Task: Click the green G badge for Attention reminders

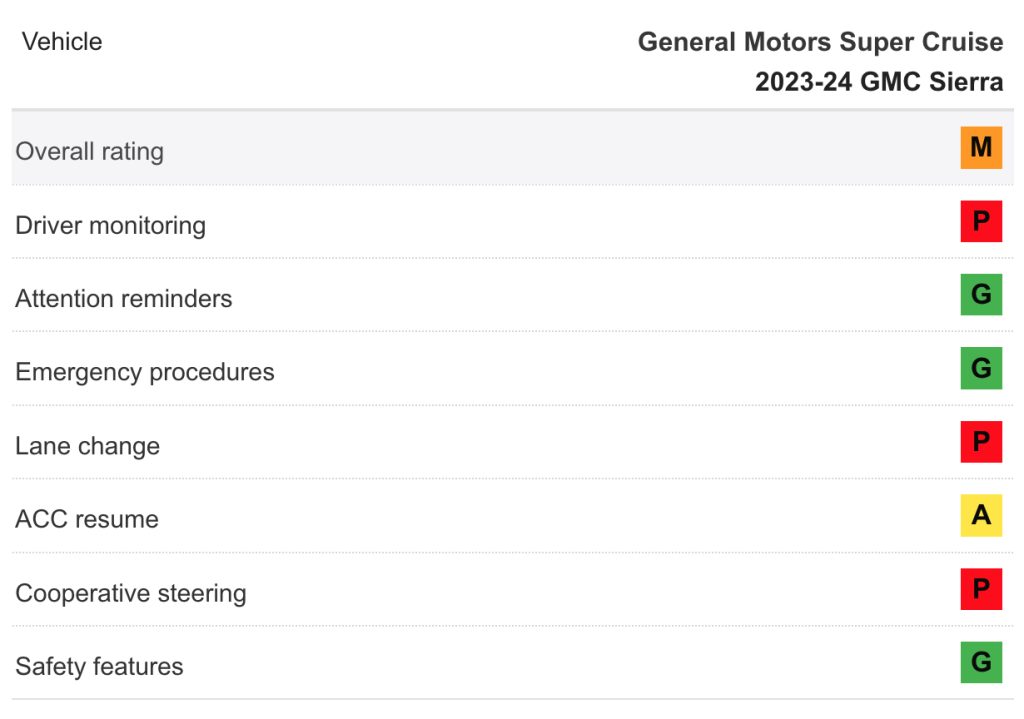Action: 981,295
